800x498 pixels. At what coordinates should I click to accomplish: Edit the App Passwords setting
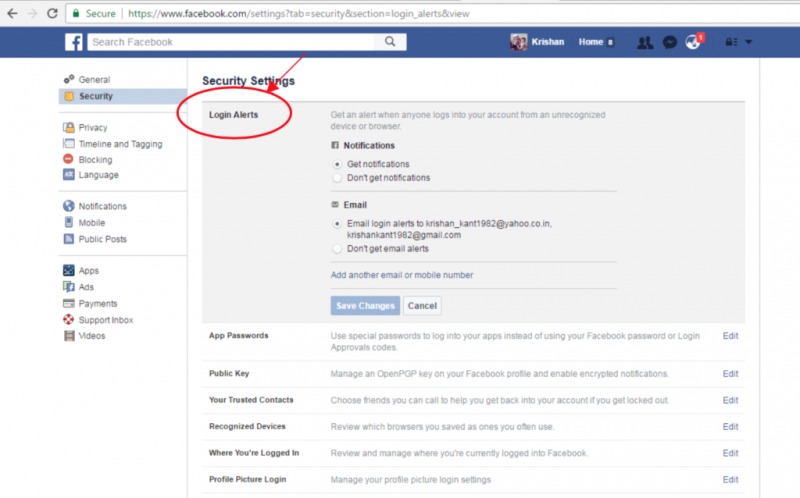[731, 336]
